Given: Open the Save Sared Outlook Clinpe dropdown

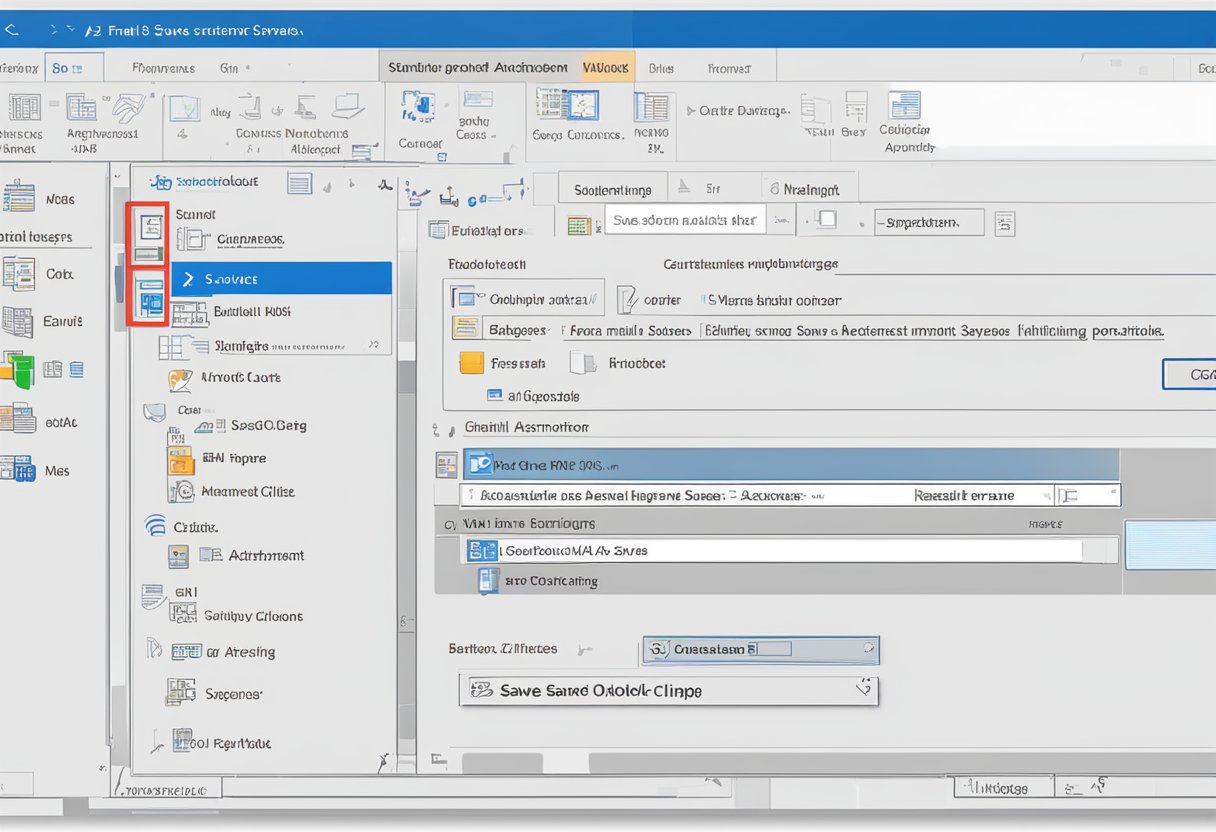Looking at the screenshot, I should click(862, 689).
